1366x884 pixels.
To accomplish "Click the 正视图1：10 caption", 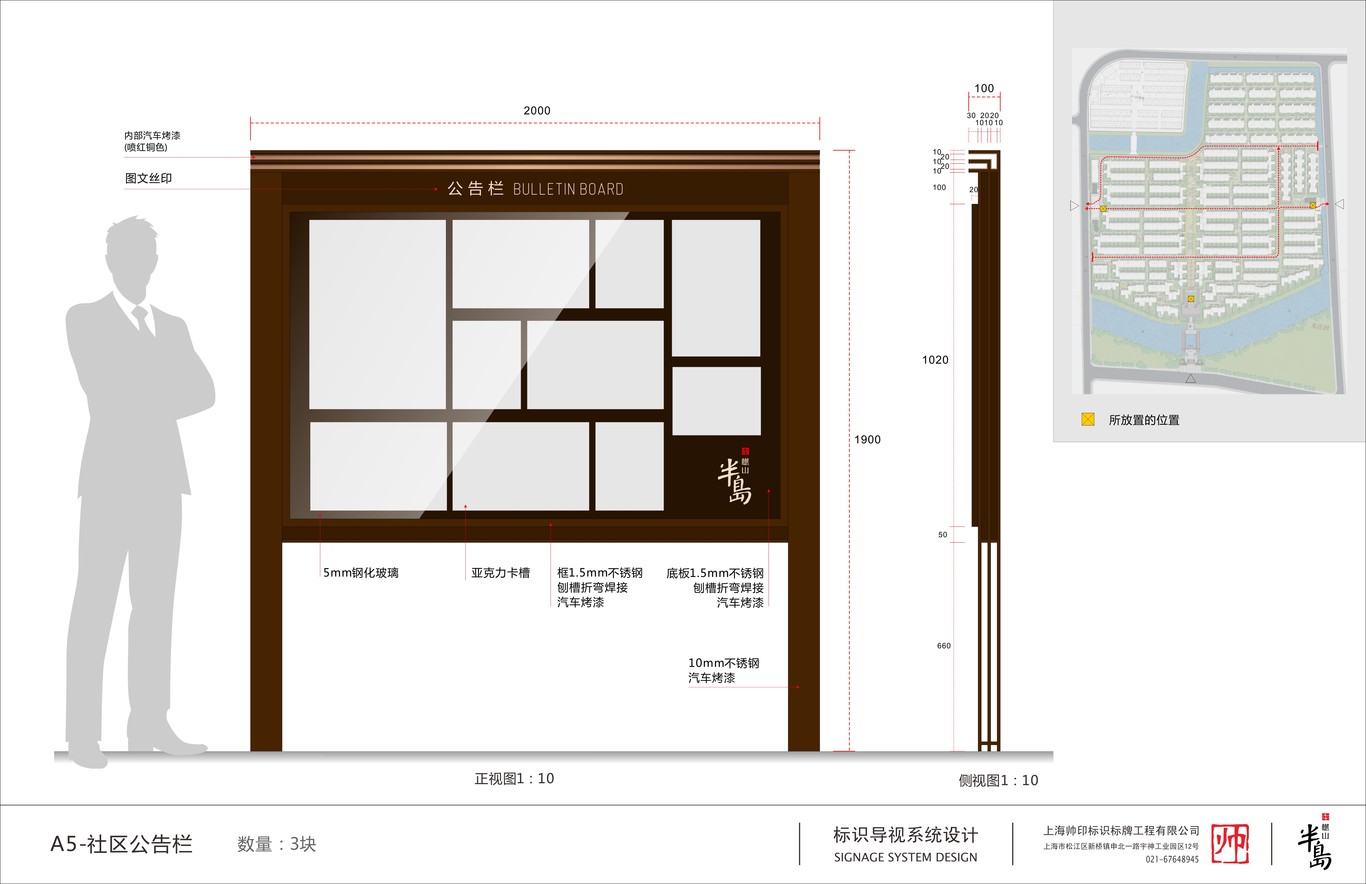I will [x=514, y=778].
